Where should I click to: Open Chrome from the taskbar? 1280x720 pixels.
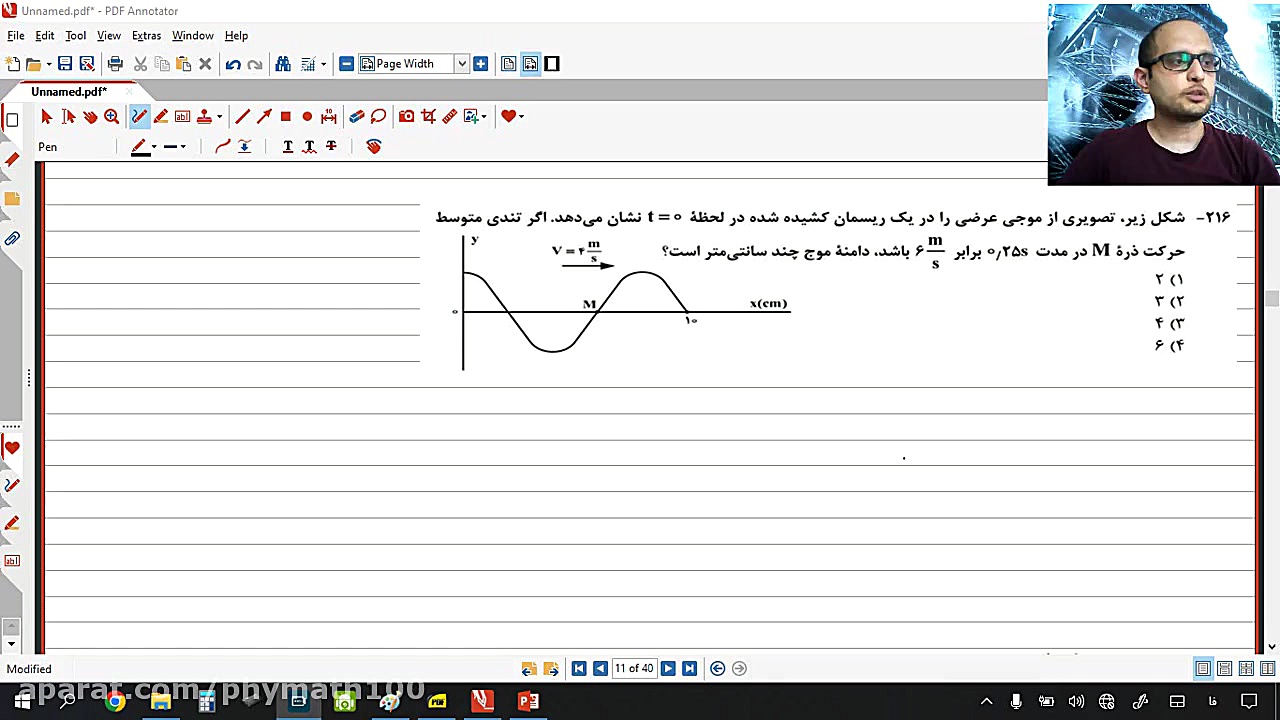pyautogui.click(x=115, y=701)
